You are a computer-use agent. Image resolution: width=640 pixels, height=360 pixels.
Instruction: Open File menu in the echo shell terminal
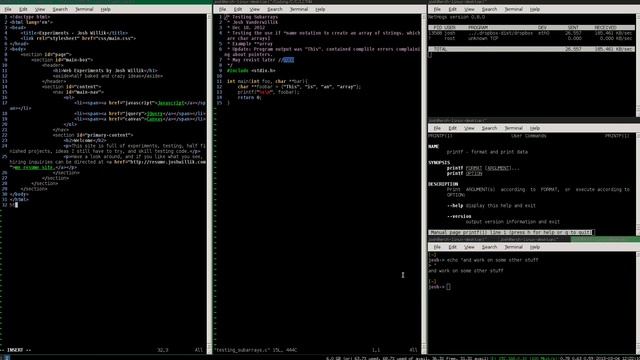[x=437, y=247]
